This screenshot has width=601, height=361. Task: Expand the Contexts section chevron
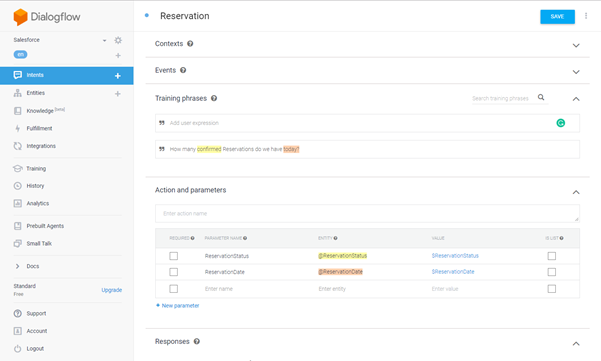point(576,46)
